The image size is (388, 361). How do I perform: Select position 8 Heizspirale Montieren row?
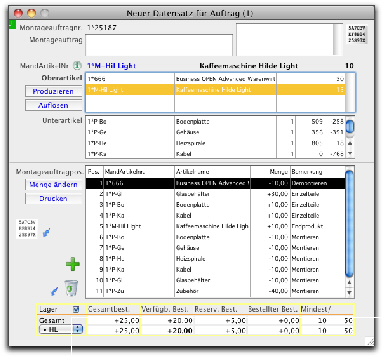(215, 258)
